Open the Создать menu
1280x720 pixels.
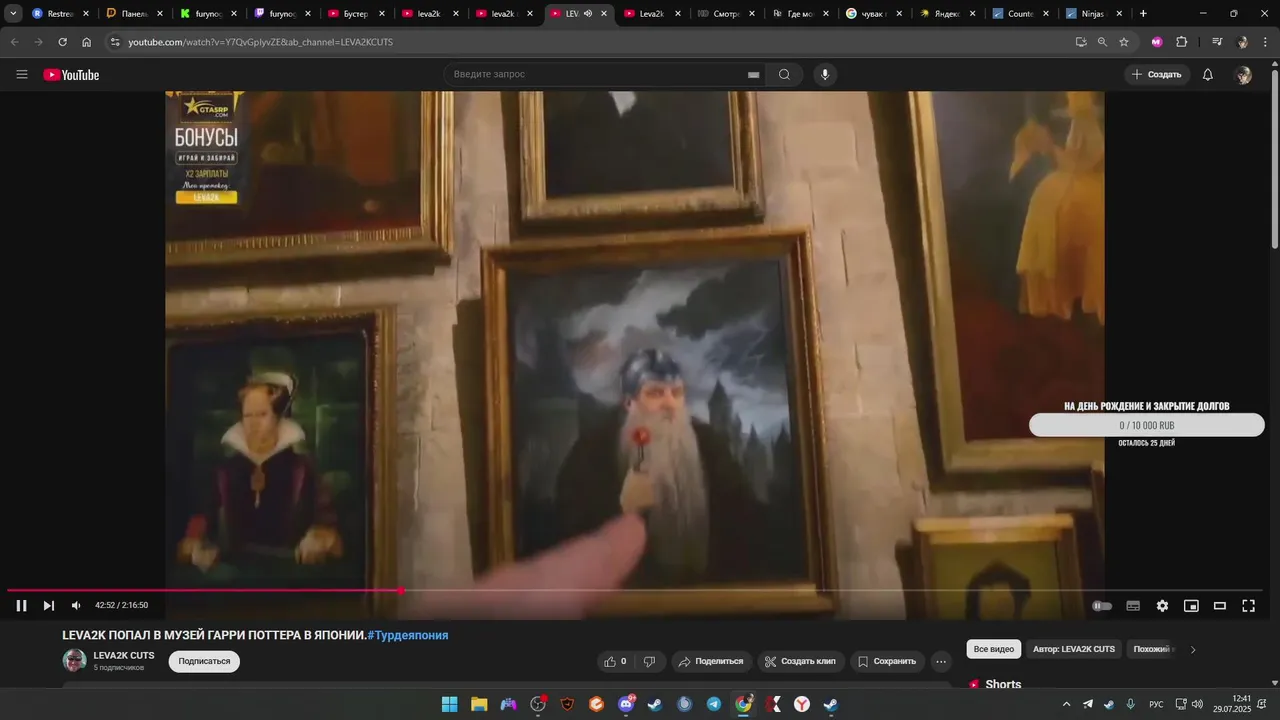click(1156, 74)
